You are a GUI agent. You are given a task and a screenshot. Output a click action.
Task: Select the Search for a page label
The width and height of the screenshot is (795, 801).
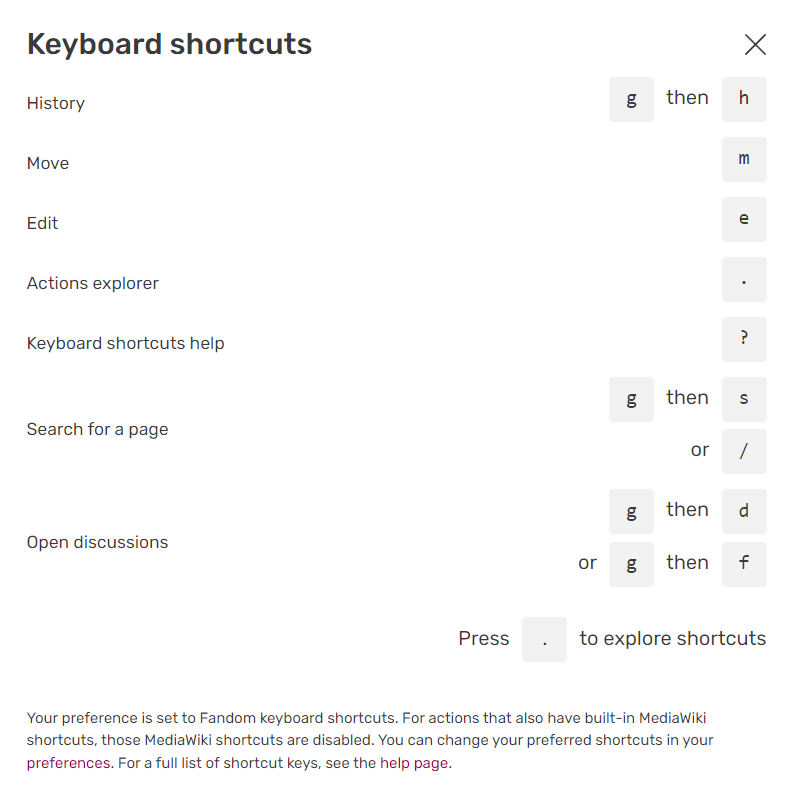[97, 429]
